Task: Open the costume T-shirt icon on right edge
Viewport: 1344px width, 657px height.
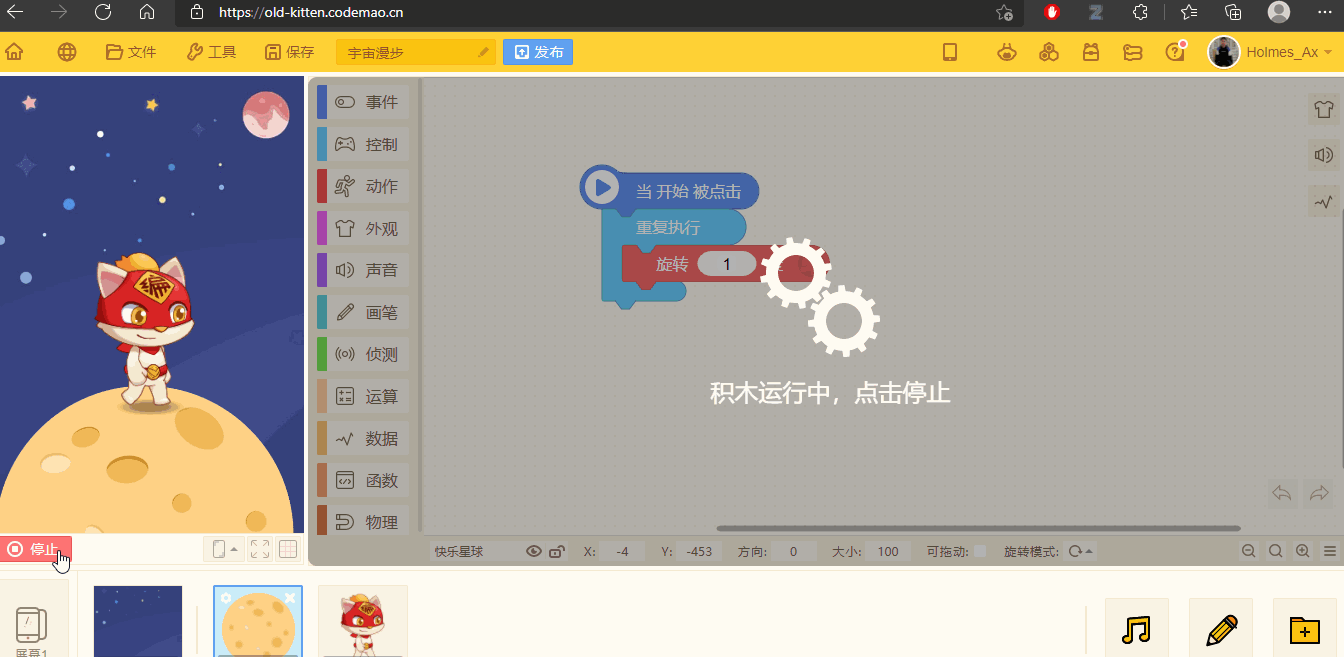Action: (1324, 109)
